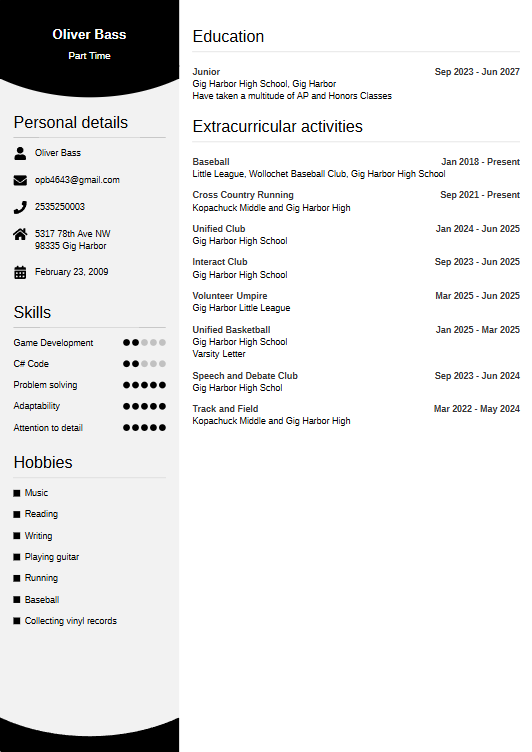Image resolution: width=532 pixels, height=752 pixels.
Task: Click the Sep 2023 - Jun 2027 education date
Action: click(x=477, y=71)
